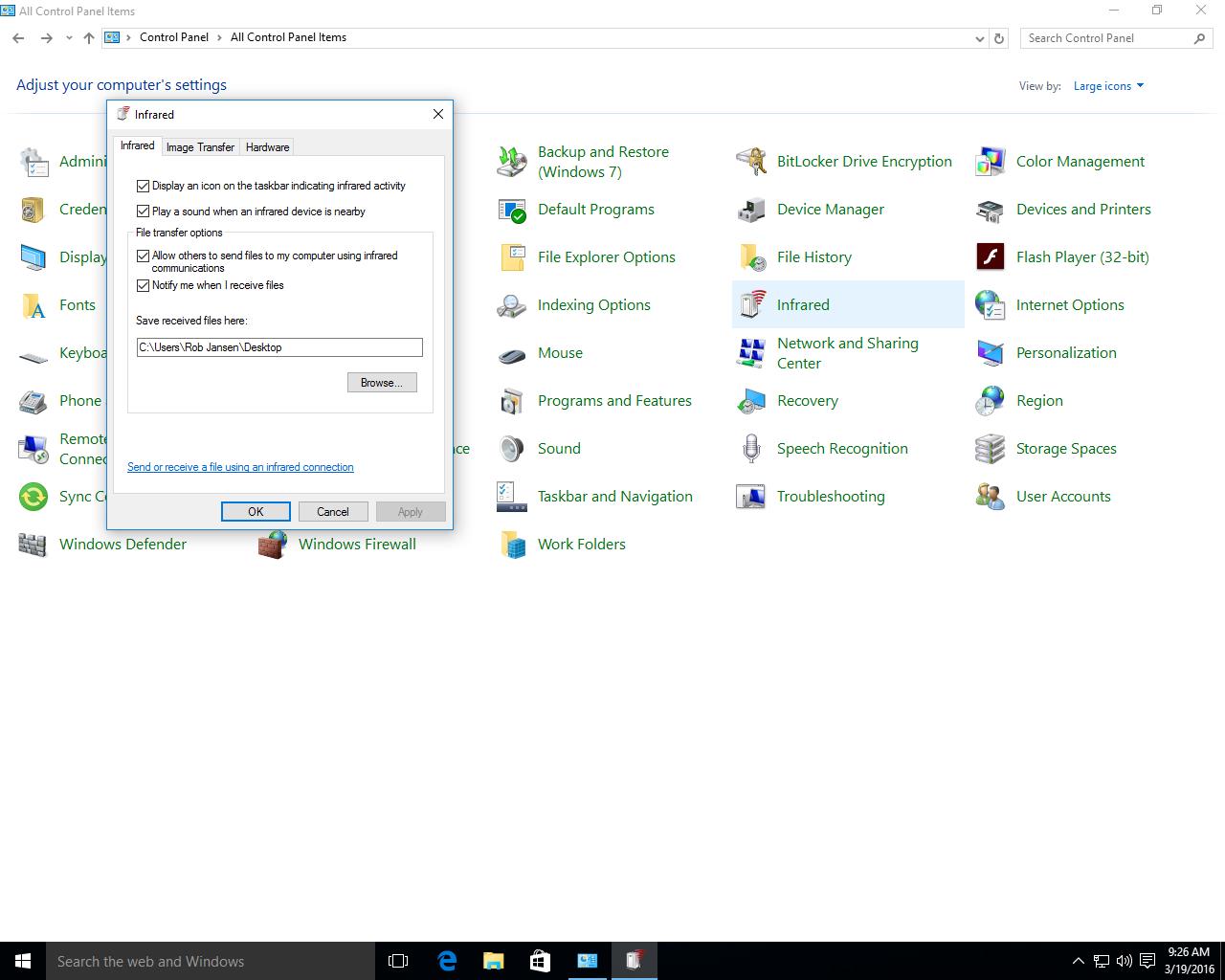The width and height of the screenshot is (1225, 980).
Task: Open File Explorer Options icon
Action: [512, 257]
